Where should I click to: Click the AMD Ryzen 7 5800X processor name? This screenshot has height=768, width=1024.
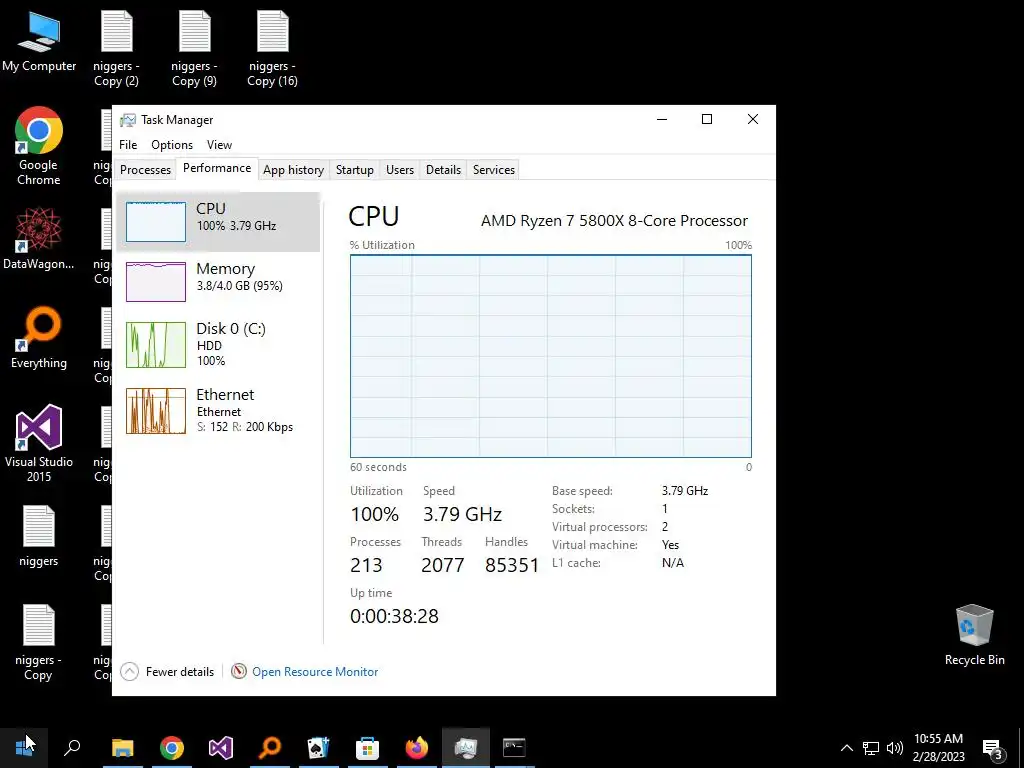pos(615,221)
